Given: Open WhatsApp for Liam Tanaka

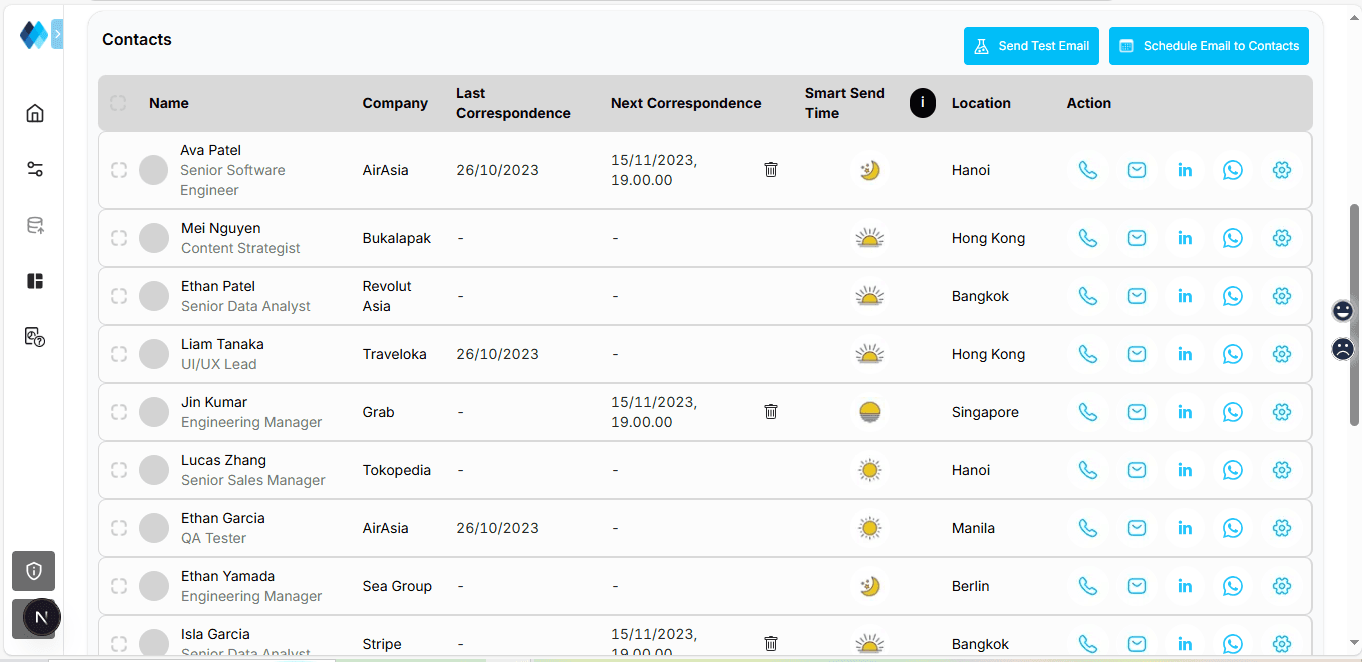Looking at the screenshot, I should tap(1233, 354).
